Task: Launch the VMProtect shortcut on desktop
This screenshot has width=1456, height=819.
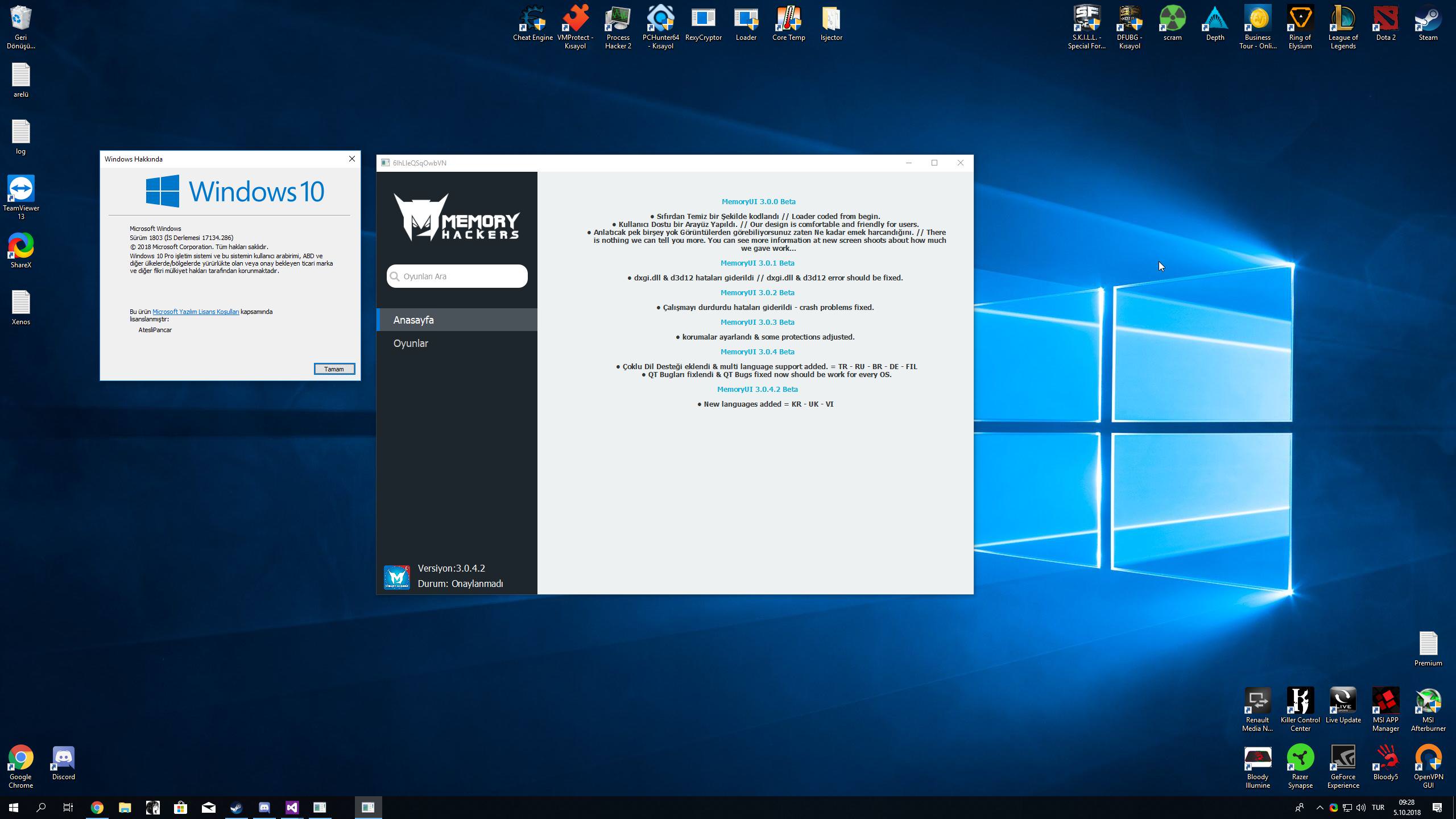Action: 575,27
